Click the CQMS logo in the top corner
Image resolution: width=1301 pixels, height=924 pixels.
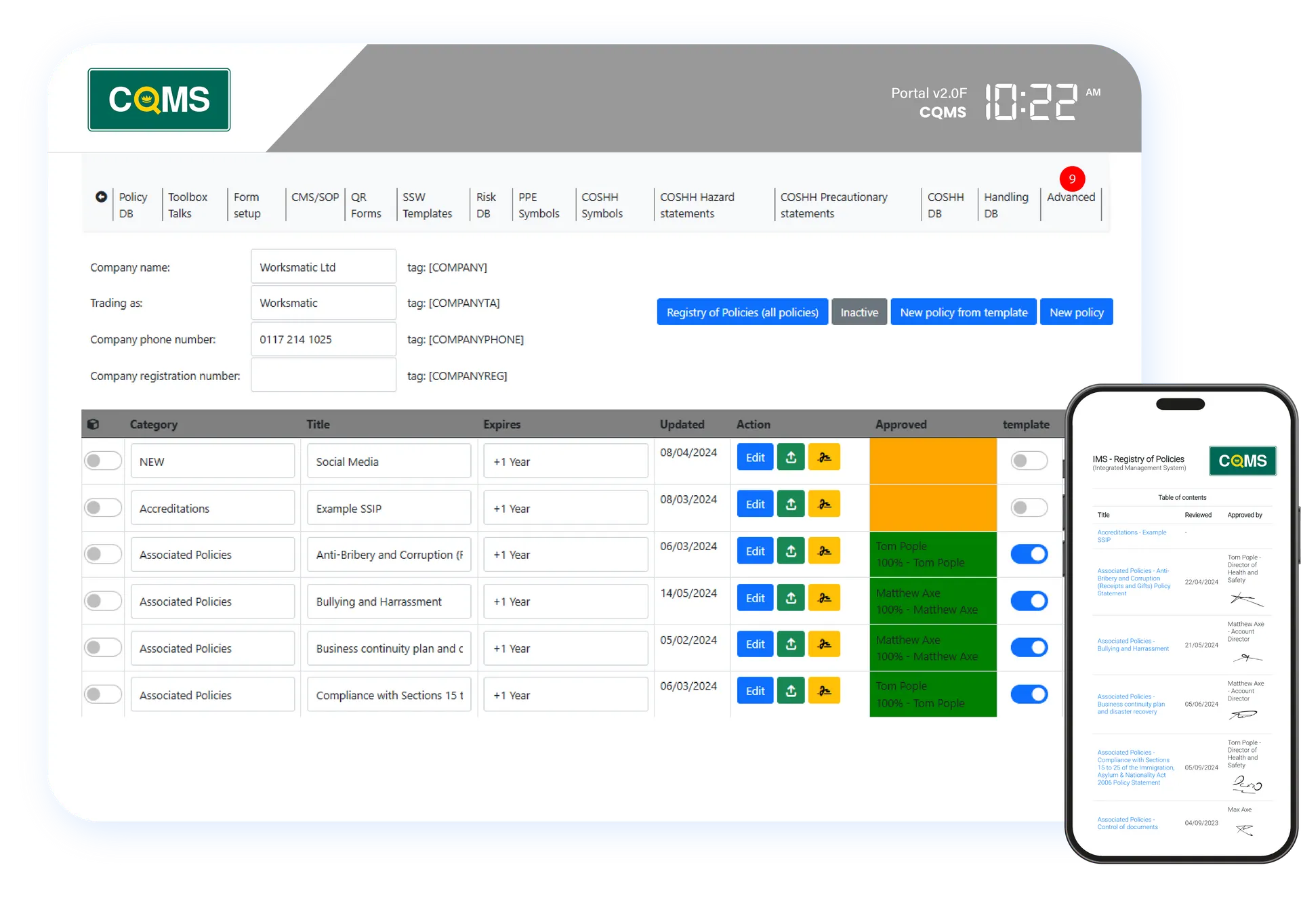[159, 99]
